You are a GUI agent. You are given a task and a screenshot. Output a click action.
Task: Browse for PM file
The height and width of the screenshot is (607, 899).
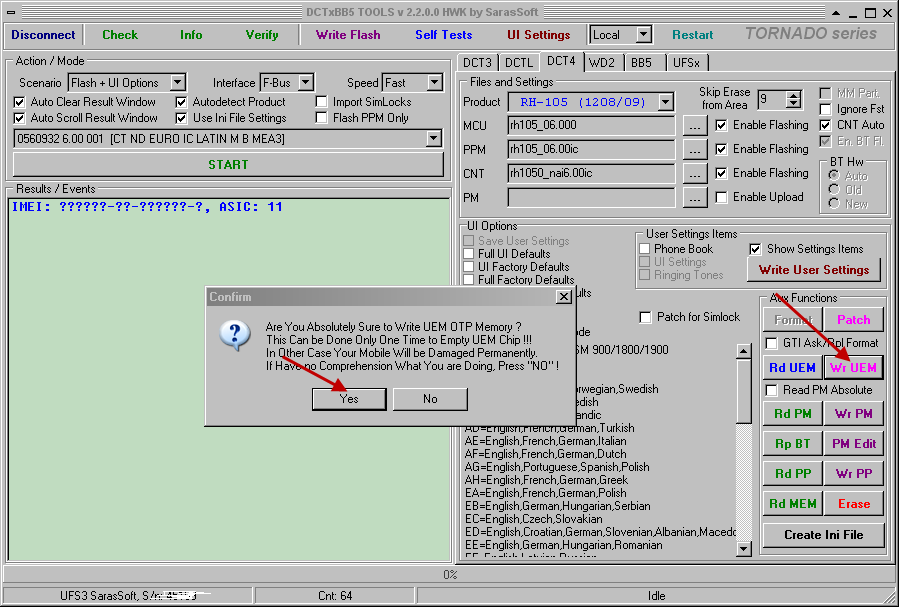[694, 198]
